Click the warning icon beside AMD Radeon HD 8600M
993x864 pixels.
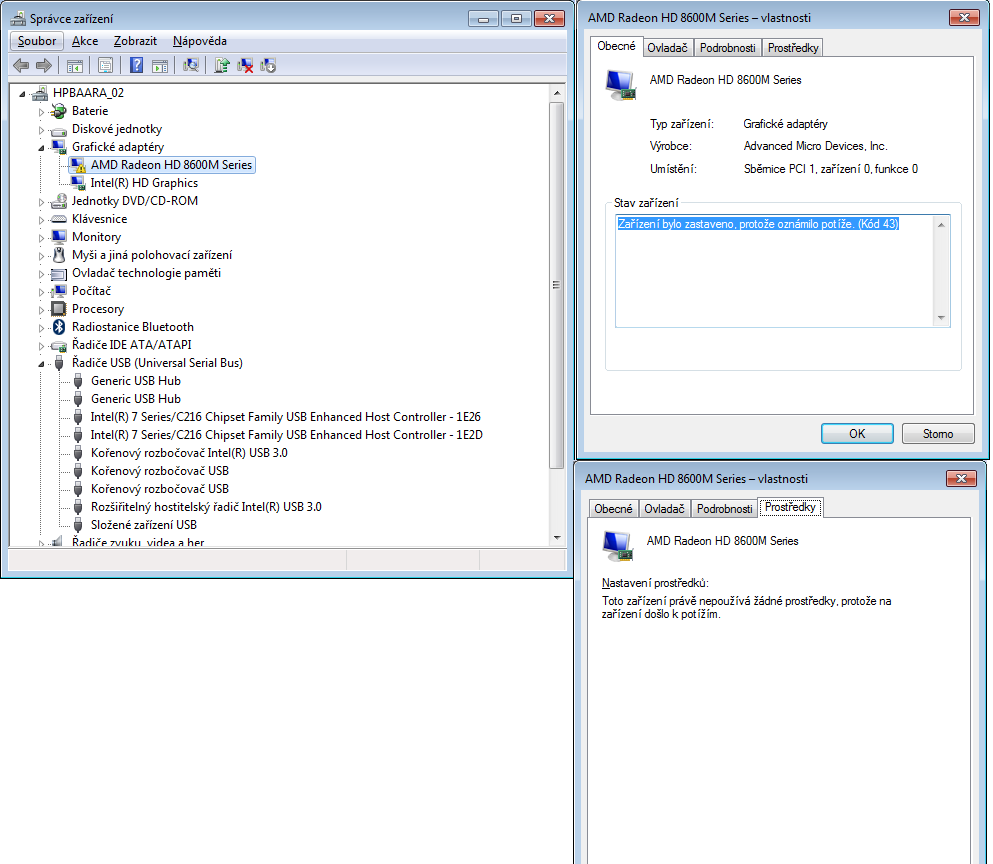(78, 165)
